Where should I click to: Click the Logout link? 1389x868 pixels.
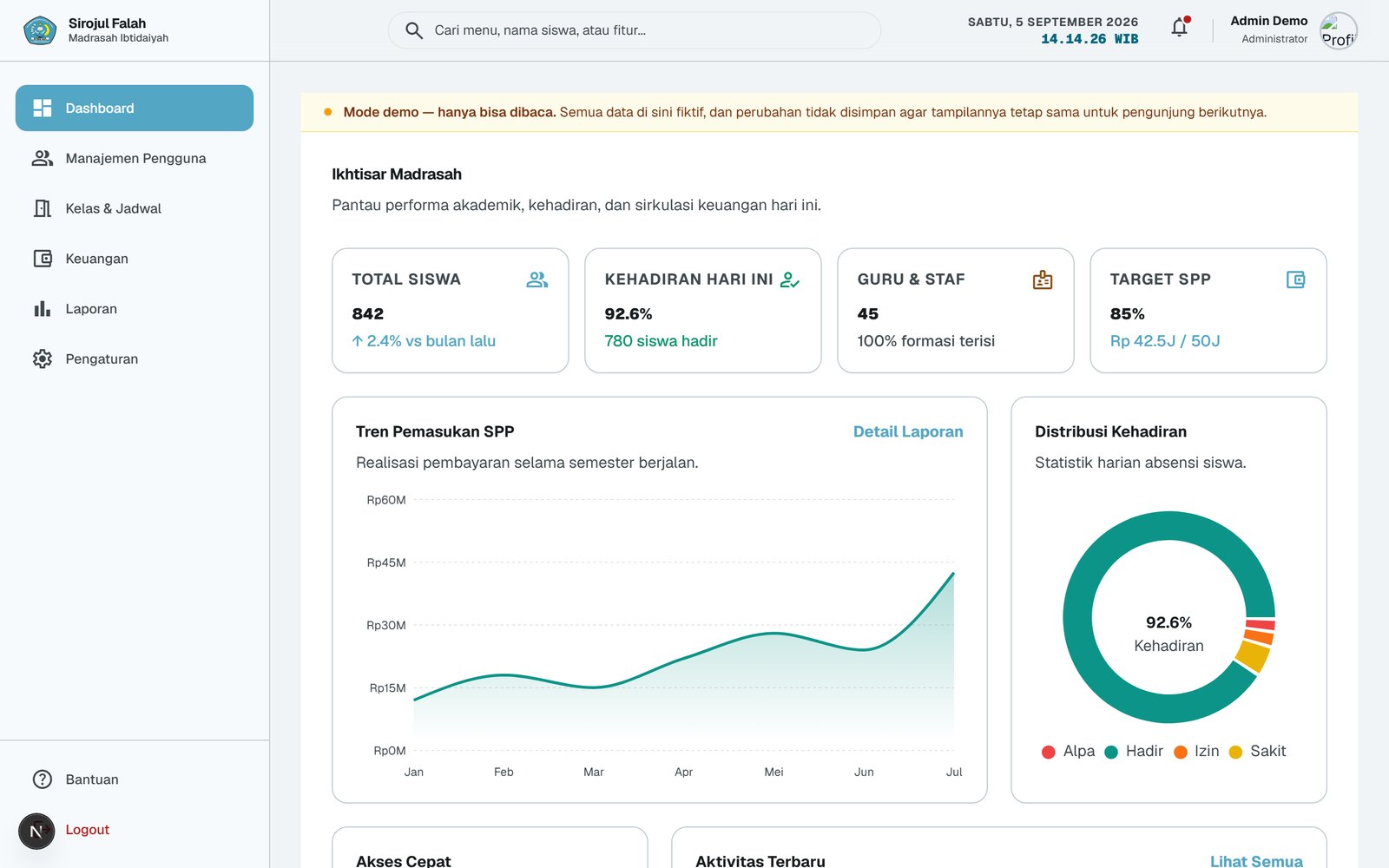pyautogui.click(x=88, y=830)
